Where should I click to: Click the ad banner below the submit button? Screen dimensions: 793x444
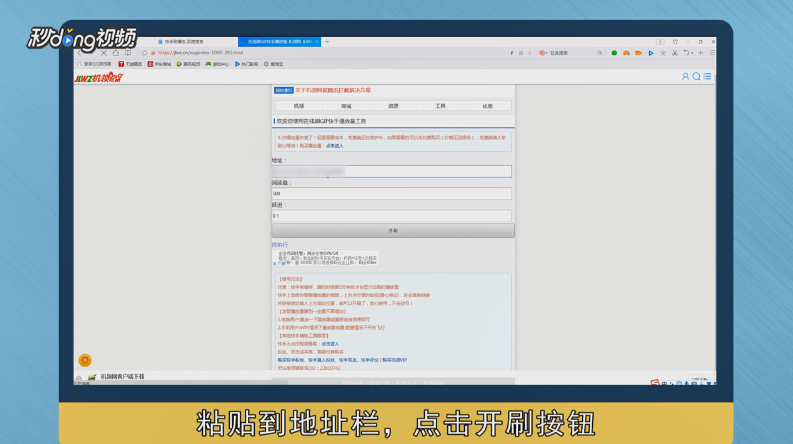coord(326,258)
